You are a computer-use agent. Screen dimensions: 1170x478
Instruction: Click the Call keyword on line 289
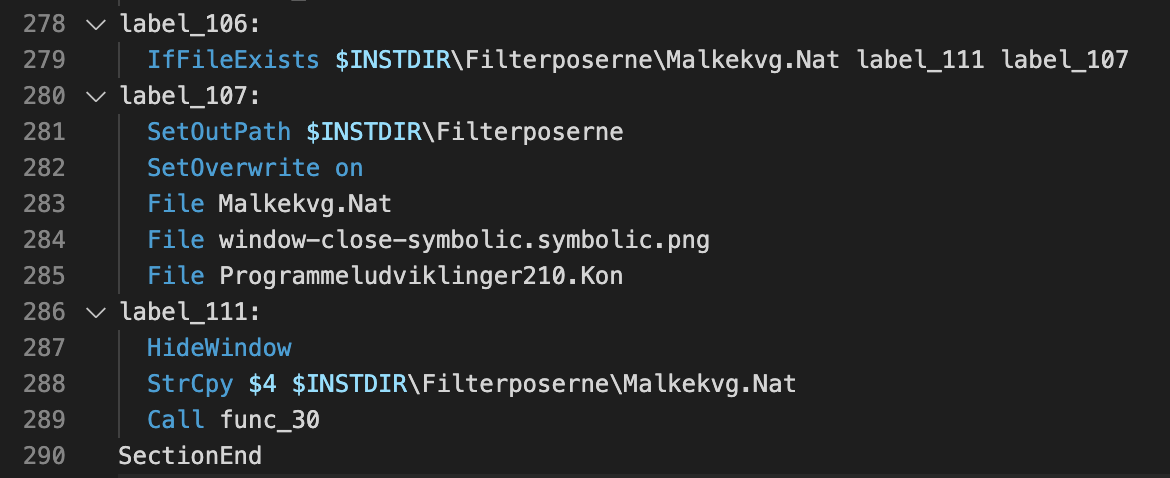click(x=176, y=420)
